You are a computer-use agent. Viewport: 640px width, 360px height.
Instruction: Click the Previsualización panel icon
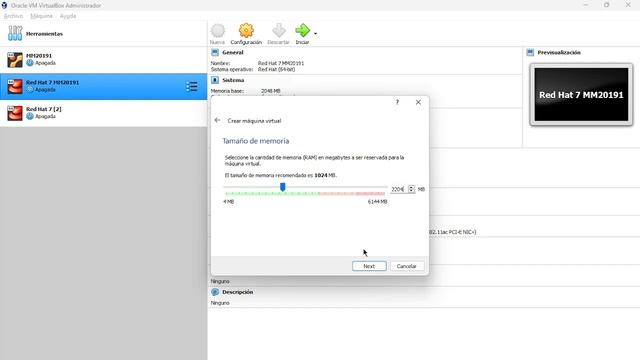pyautogui.click(x=530, y=52)
